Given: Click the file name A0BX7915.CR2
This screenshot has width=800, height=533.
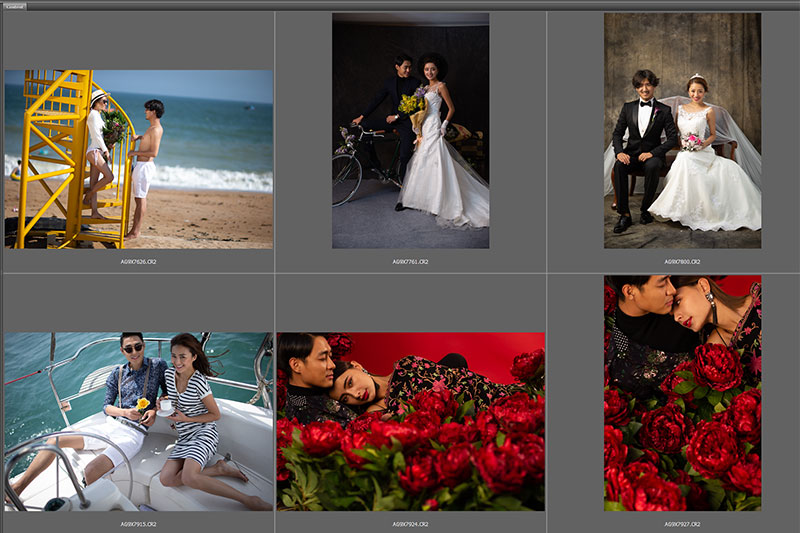Looking at the screenshot, I should (x=138, y=524).
